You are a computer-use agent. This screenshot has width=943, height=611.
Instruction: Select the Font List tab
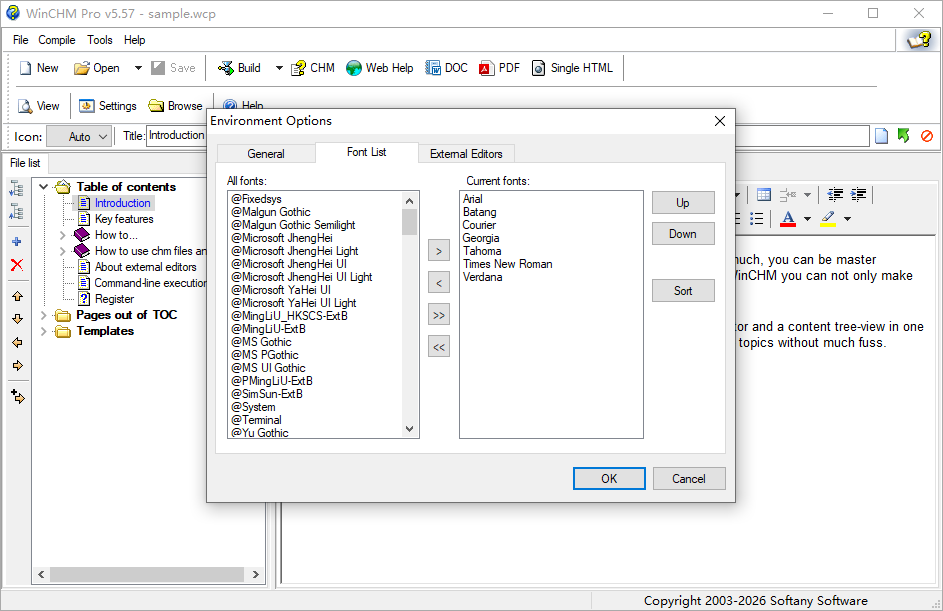366,152
